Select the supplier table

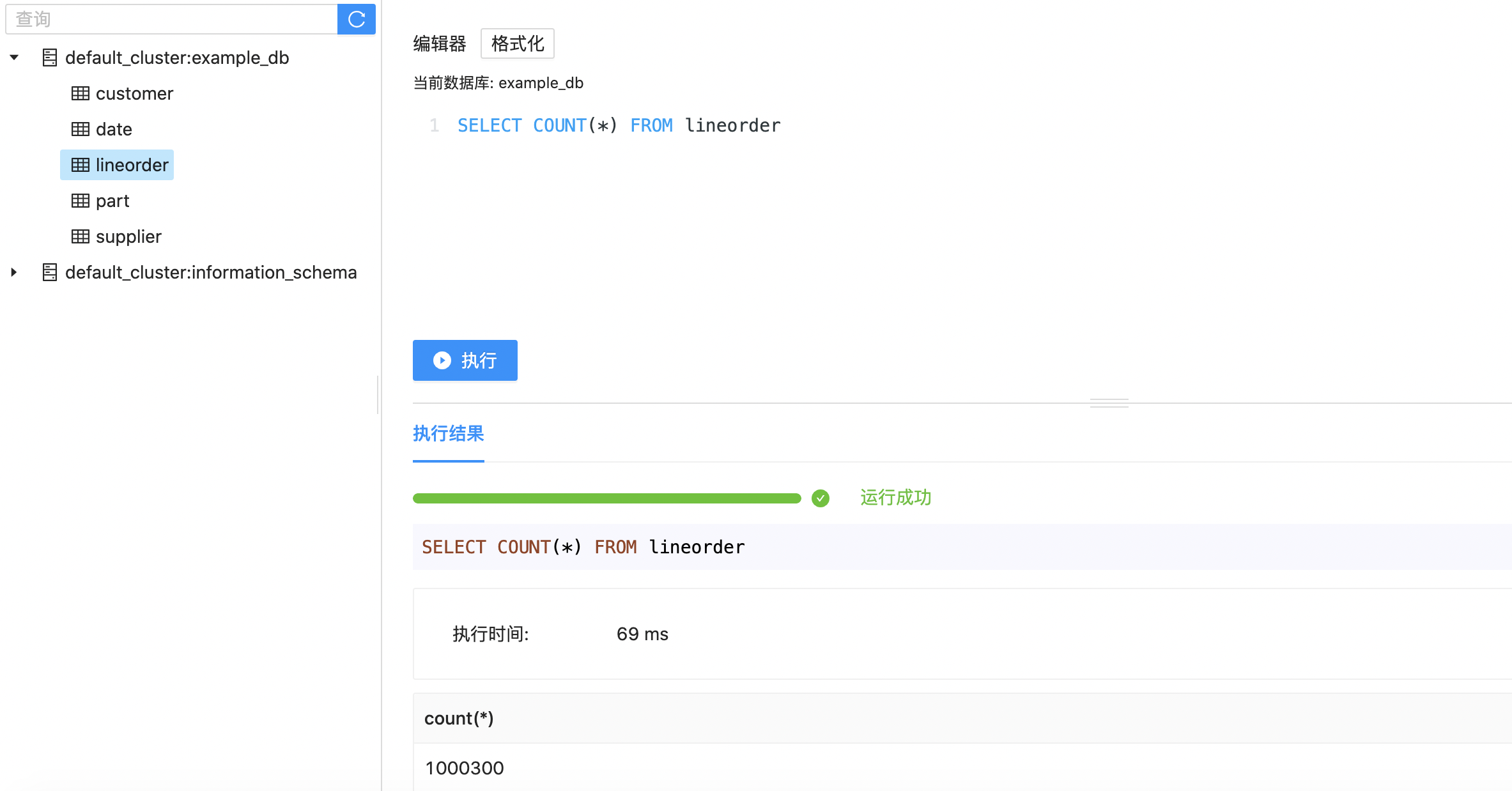pos(128,236)
